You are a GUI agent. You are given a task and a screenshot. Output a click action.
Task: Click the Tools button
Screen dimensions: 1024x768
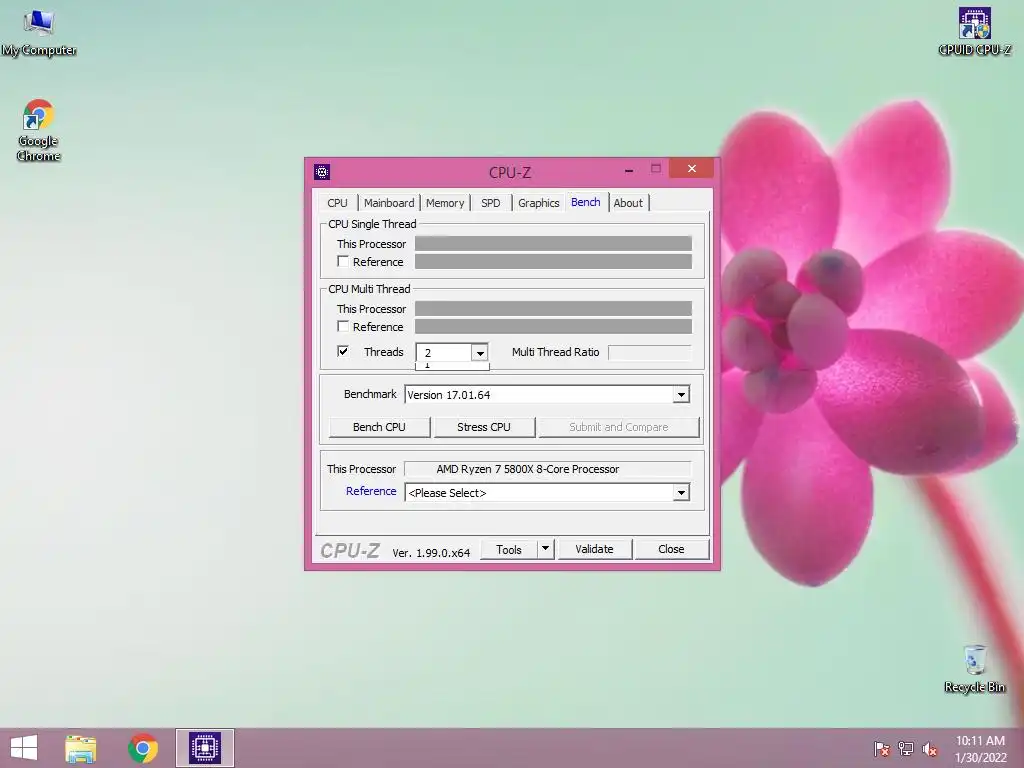coord(509,549)
